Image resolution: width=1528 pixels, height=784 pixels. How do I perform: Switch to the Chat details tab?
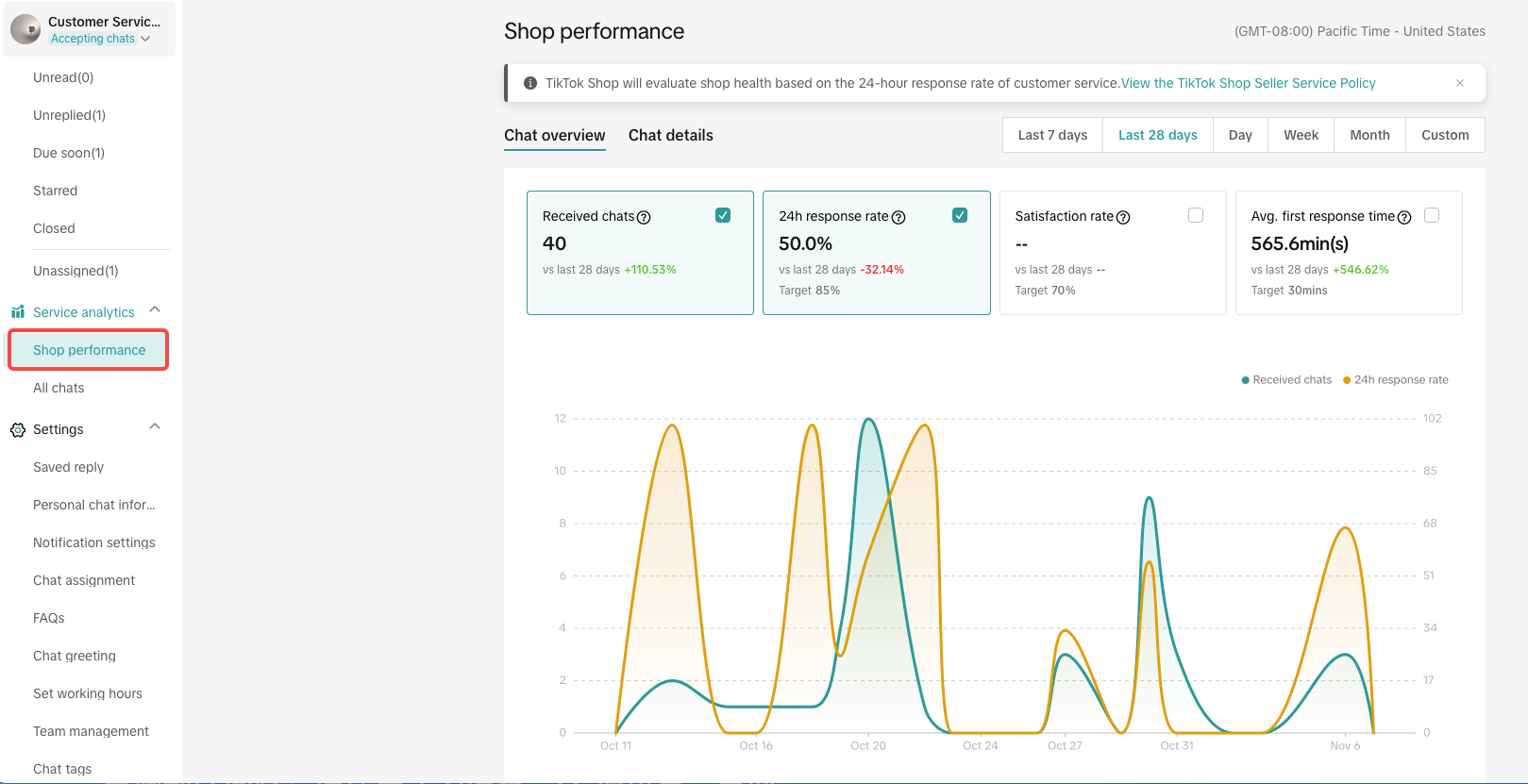(x=670, y=135)
